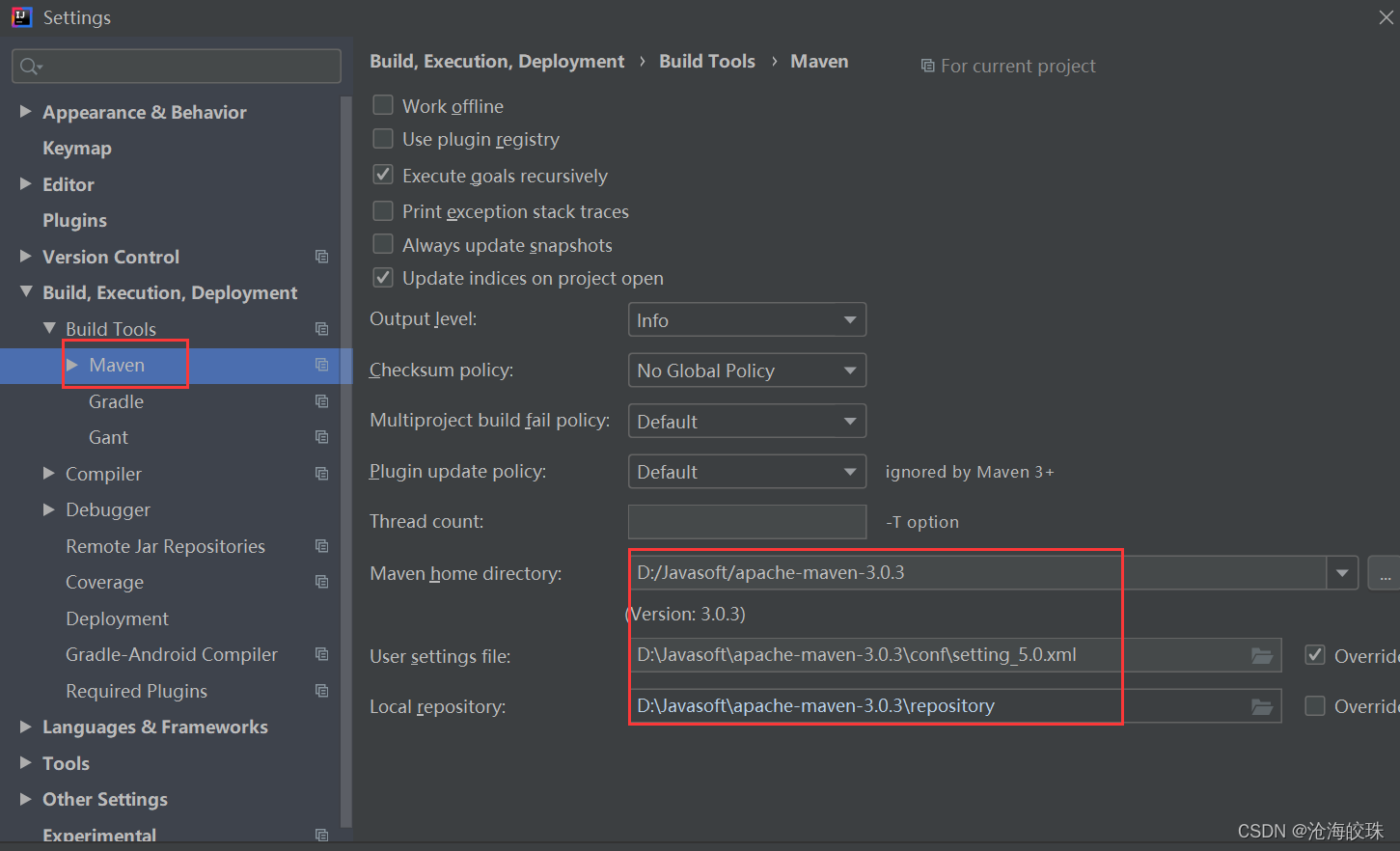Click the Local repository path field
1400x851 pixels.
tap(955, 706)
